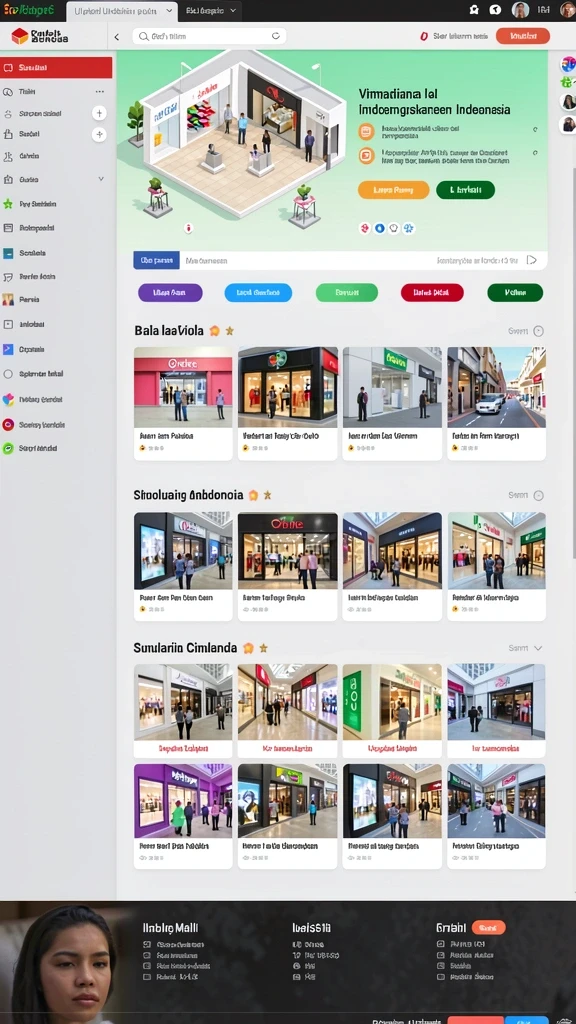The height and width of the screenshot is (1024, 576).
Task: Click the dark green button in the hero banner
Action: click(x=465, y=190)
